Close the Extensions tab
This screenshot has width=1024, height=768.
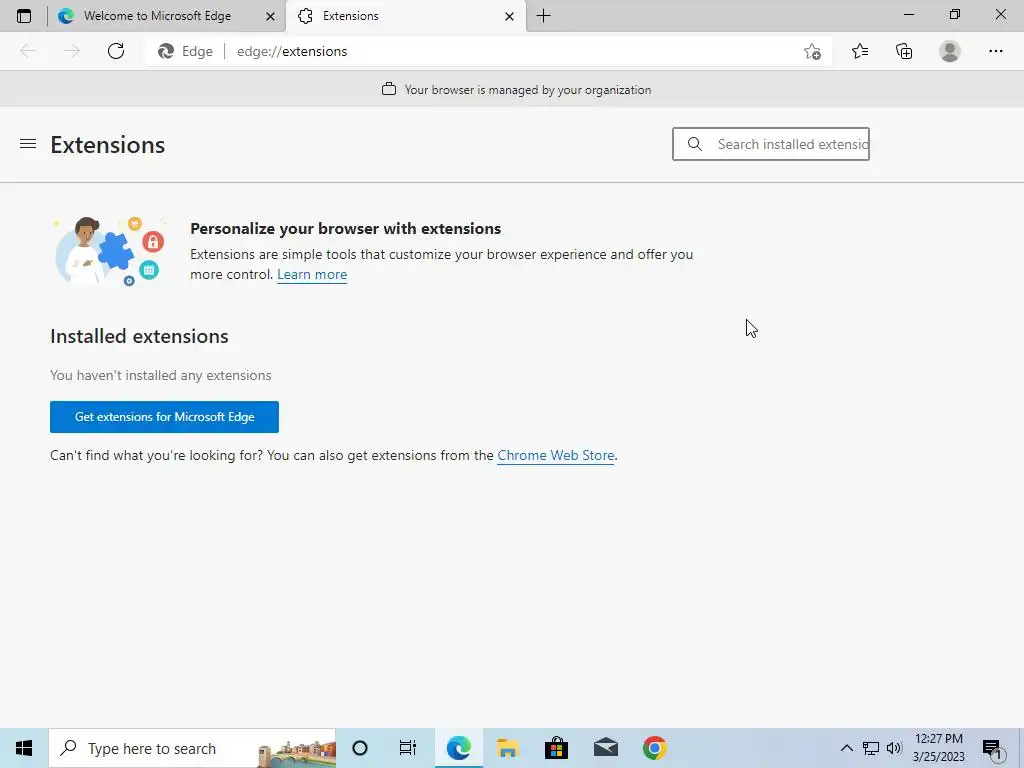(509, 16)
